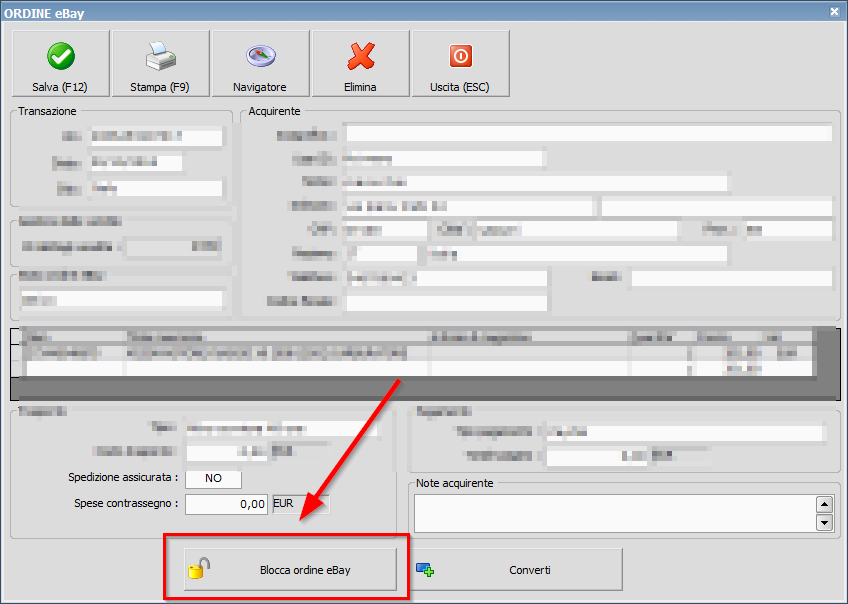Click the Note acquirente scroll down arrow
The image size is (848, 604).
coord(824,522)
